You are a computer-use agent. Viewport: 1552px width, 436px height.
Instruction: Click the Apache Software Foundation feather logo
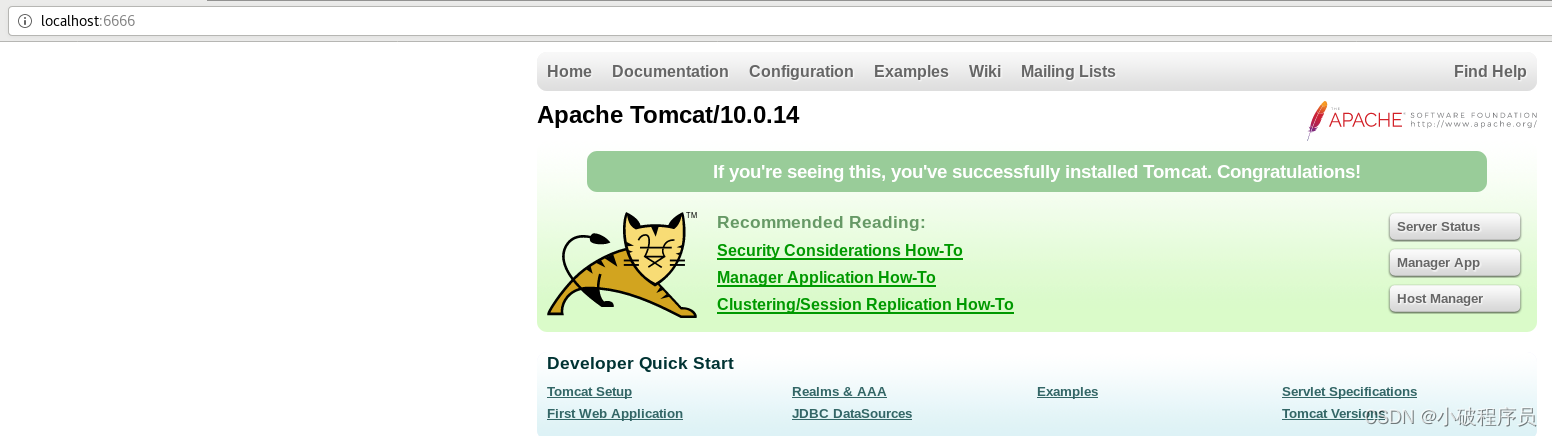(1421, 120)
